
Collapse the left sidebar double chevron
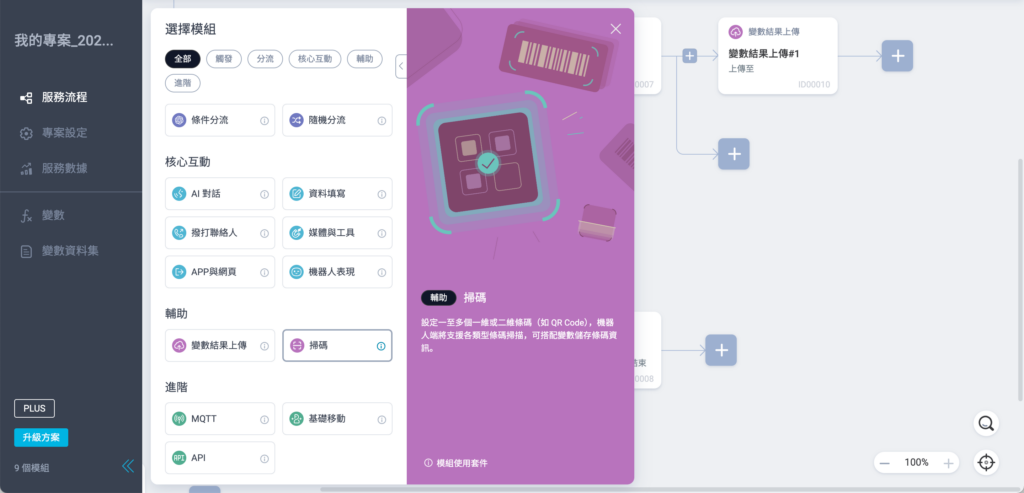coord(128,466)
